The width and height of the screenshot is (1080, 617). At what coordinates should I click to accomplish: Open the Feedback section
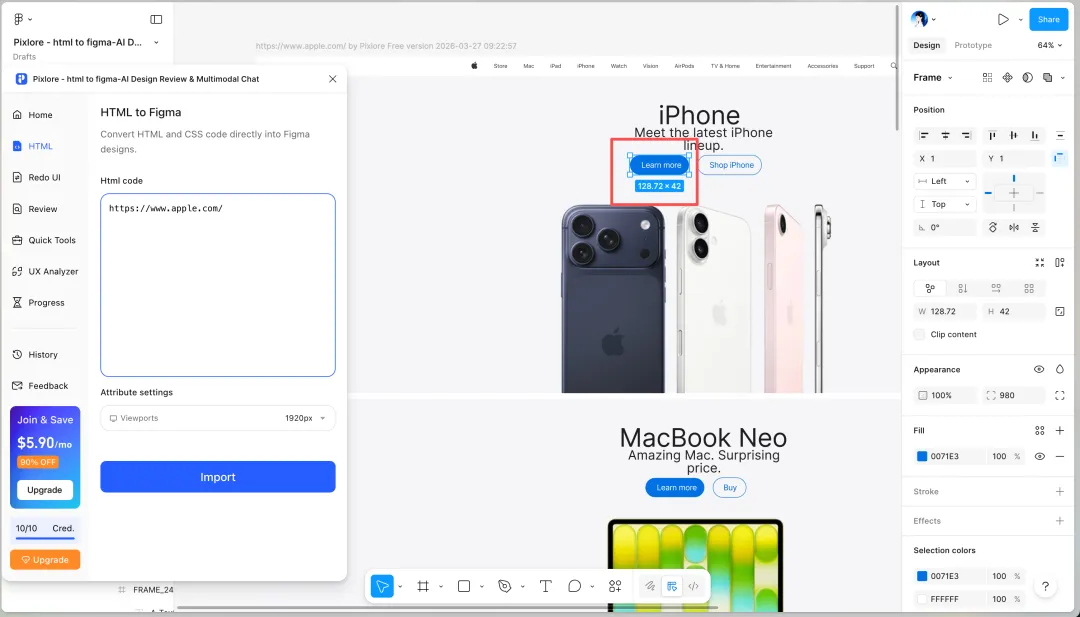point(41,386)
